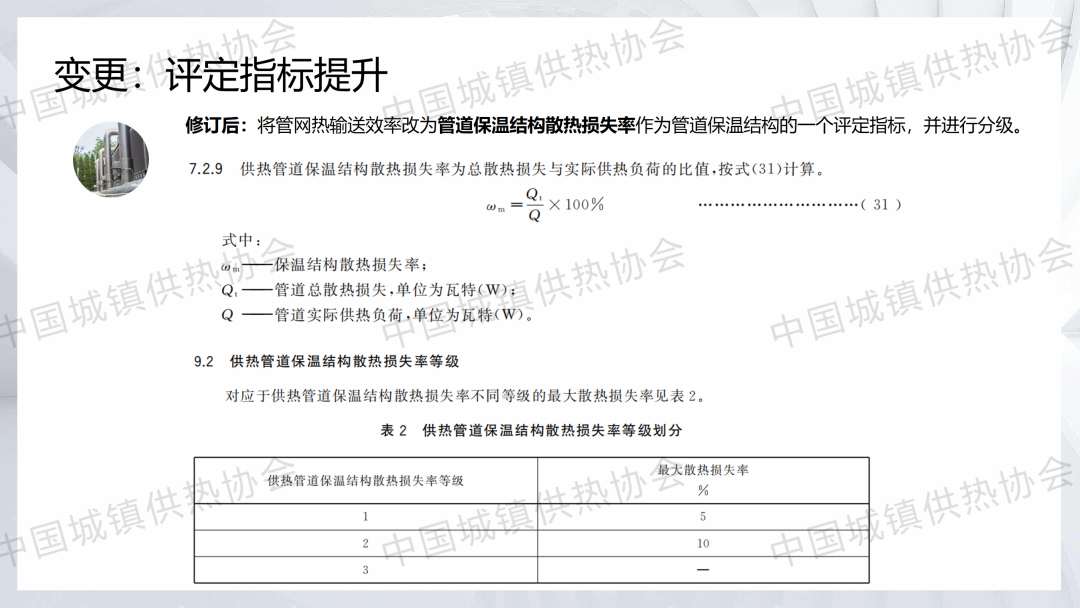Click the heat loss rate formula
Viewport: 1080px width, 608px height.
(x=545, y=204)
